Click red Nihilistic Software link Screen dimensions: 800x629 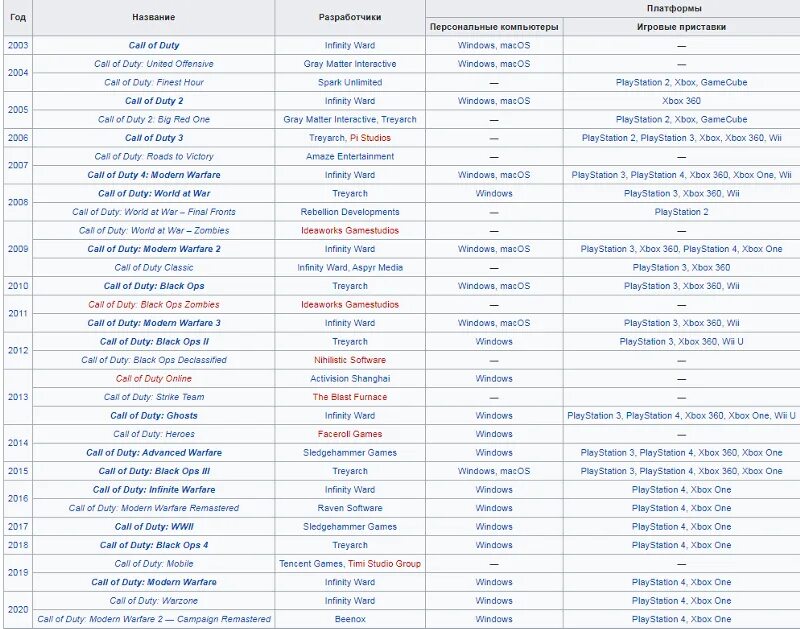pos(349,360)
